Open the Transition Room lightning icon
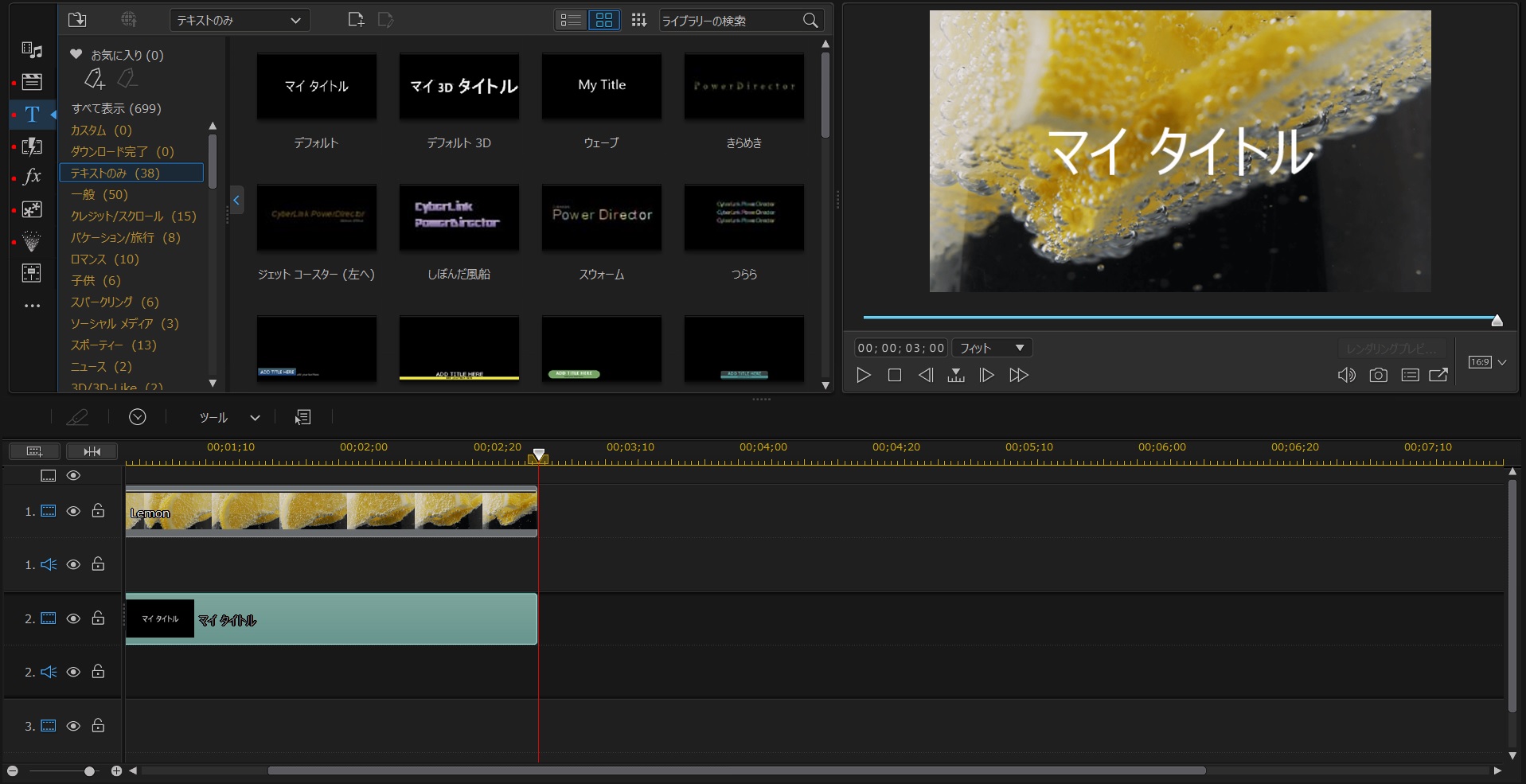Image resolution: width=1526 pixels, height=784 pixels. [32, 146]
